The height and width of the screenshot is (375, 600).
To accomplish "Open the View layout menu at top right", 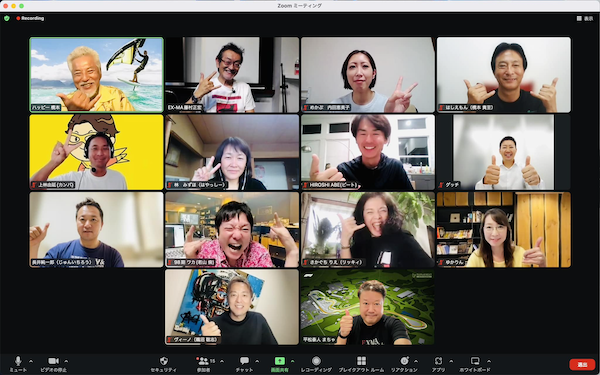I will (585, 18).
